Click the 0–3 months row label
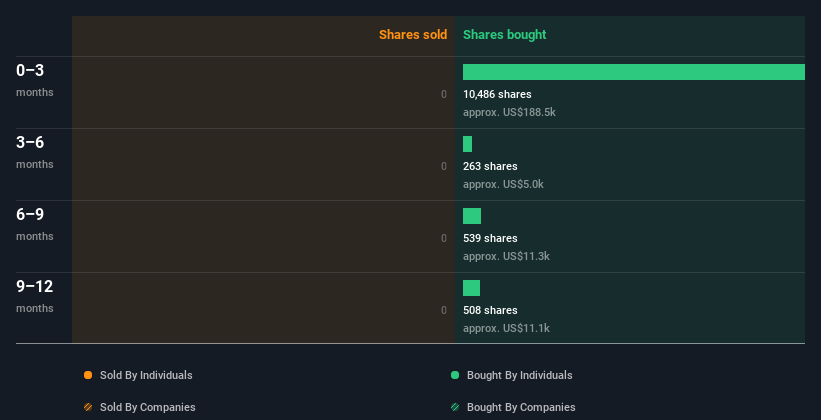 (x=35, y=80)
